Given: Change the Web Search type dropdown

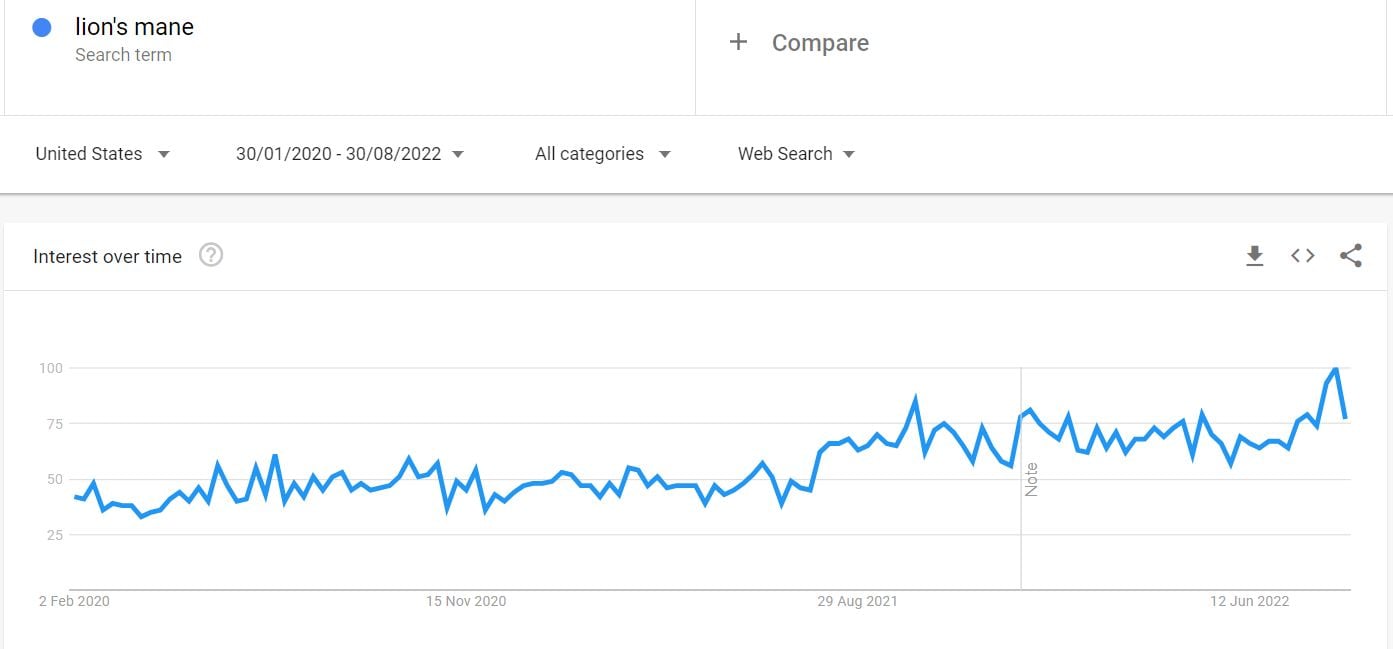Looking at the screenshot, I should pos(796,154).
